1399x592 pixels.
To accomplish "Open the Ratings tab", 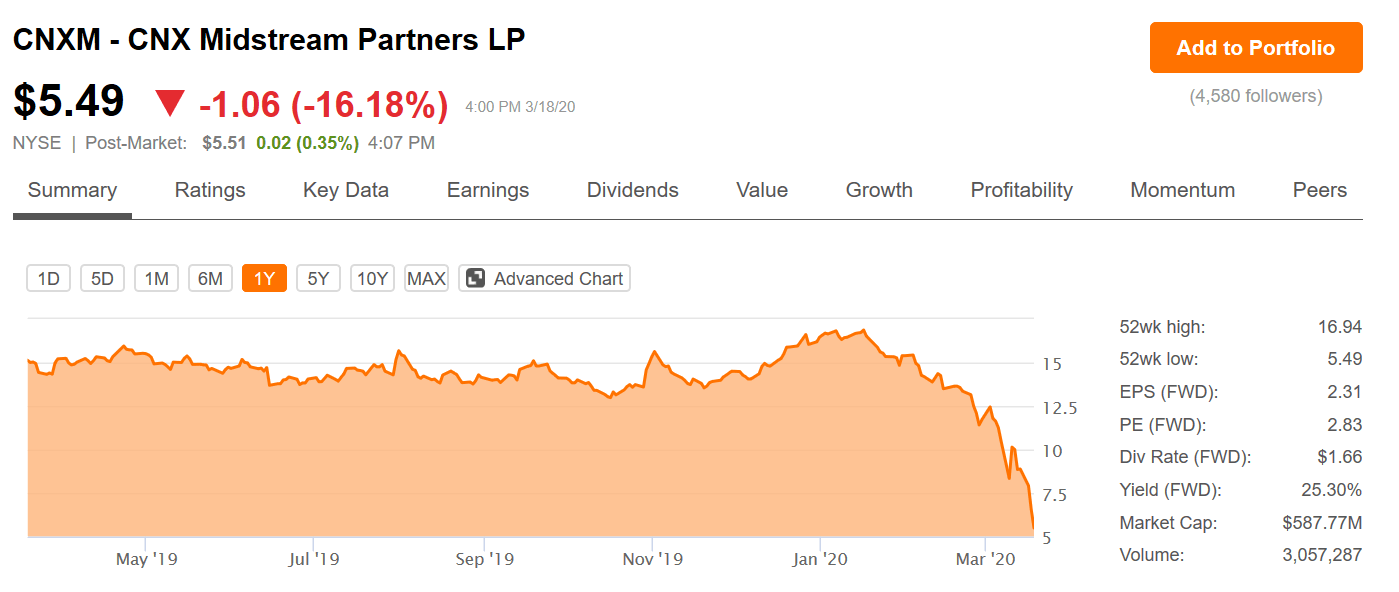I will 210,190.
